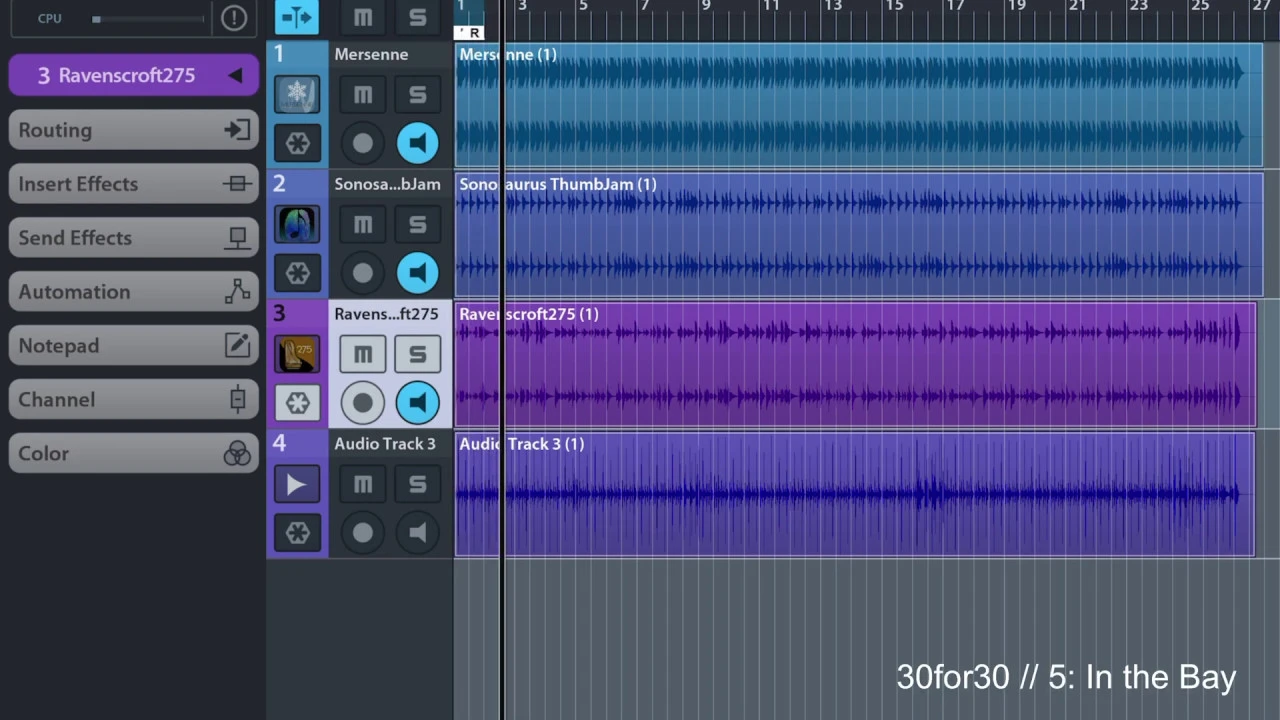1280x720 pixels.
Task: Open the Ravenscroft275 instrument icon
Action: point(297,354)
